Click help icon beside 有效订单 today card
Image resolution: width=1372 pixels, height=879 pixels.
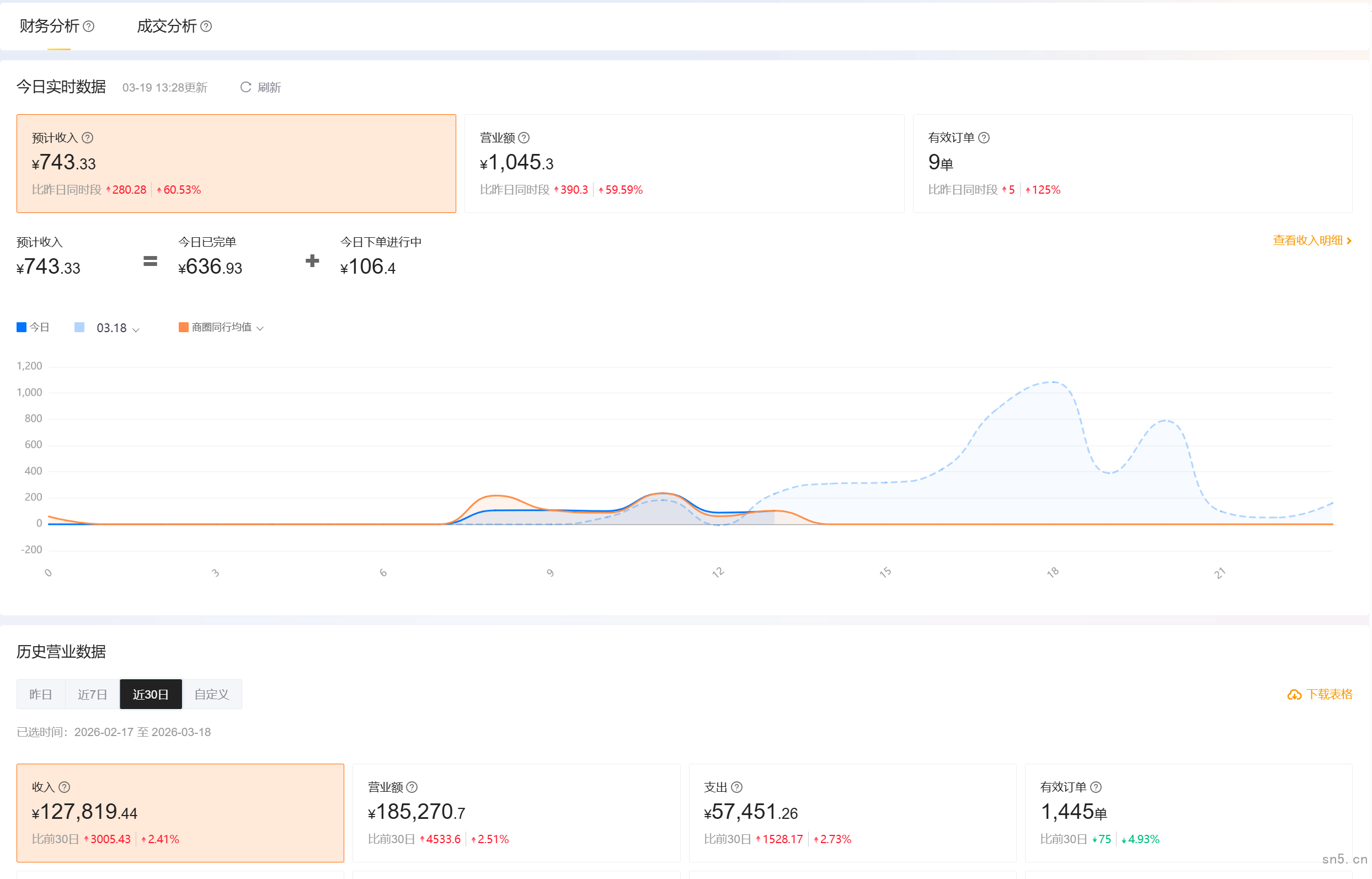click(x=984, y=137)
